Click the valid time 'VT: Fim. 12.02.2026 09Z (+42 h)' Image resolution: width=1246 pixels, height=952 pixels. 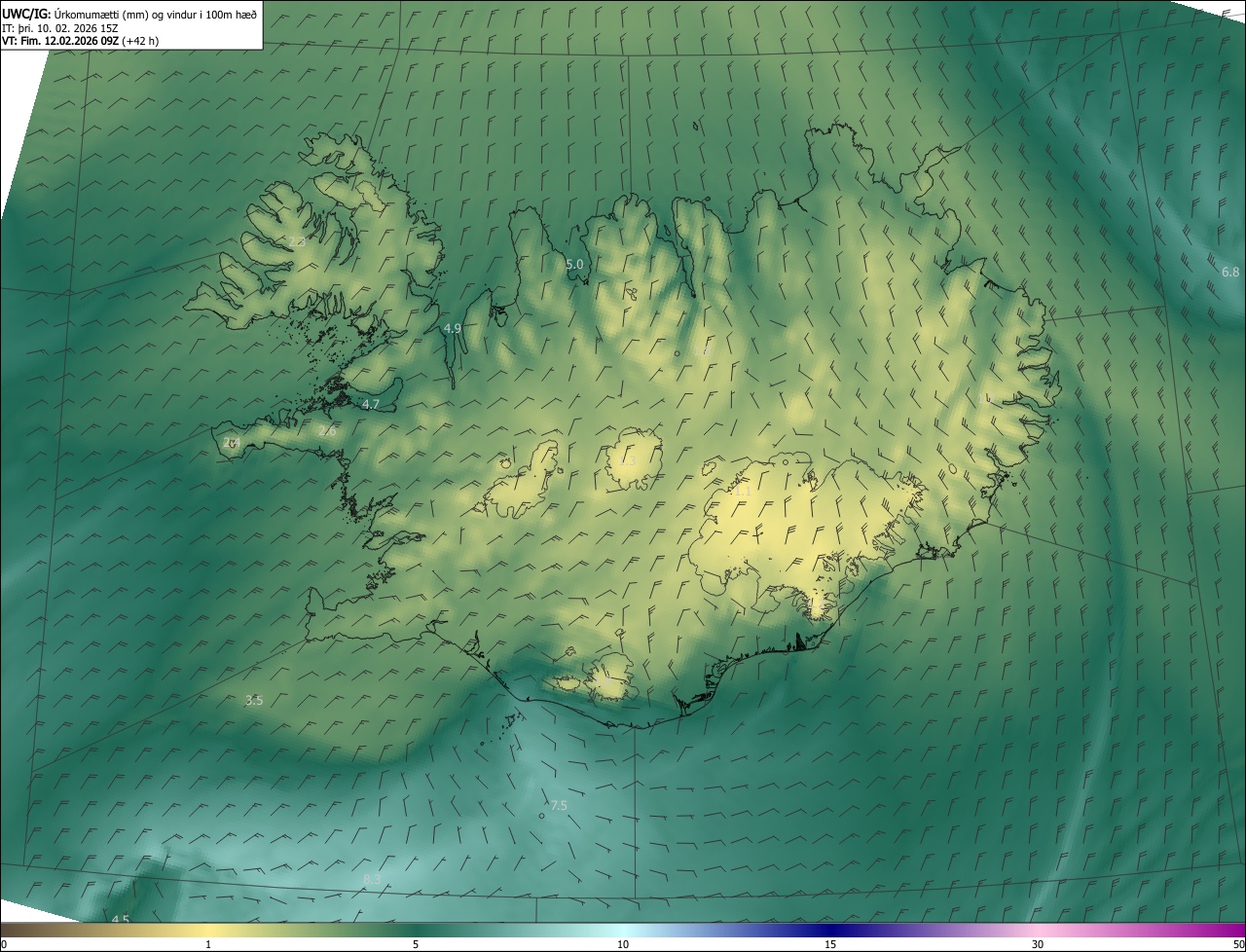pos(80,41)
